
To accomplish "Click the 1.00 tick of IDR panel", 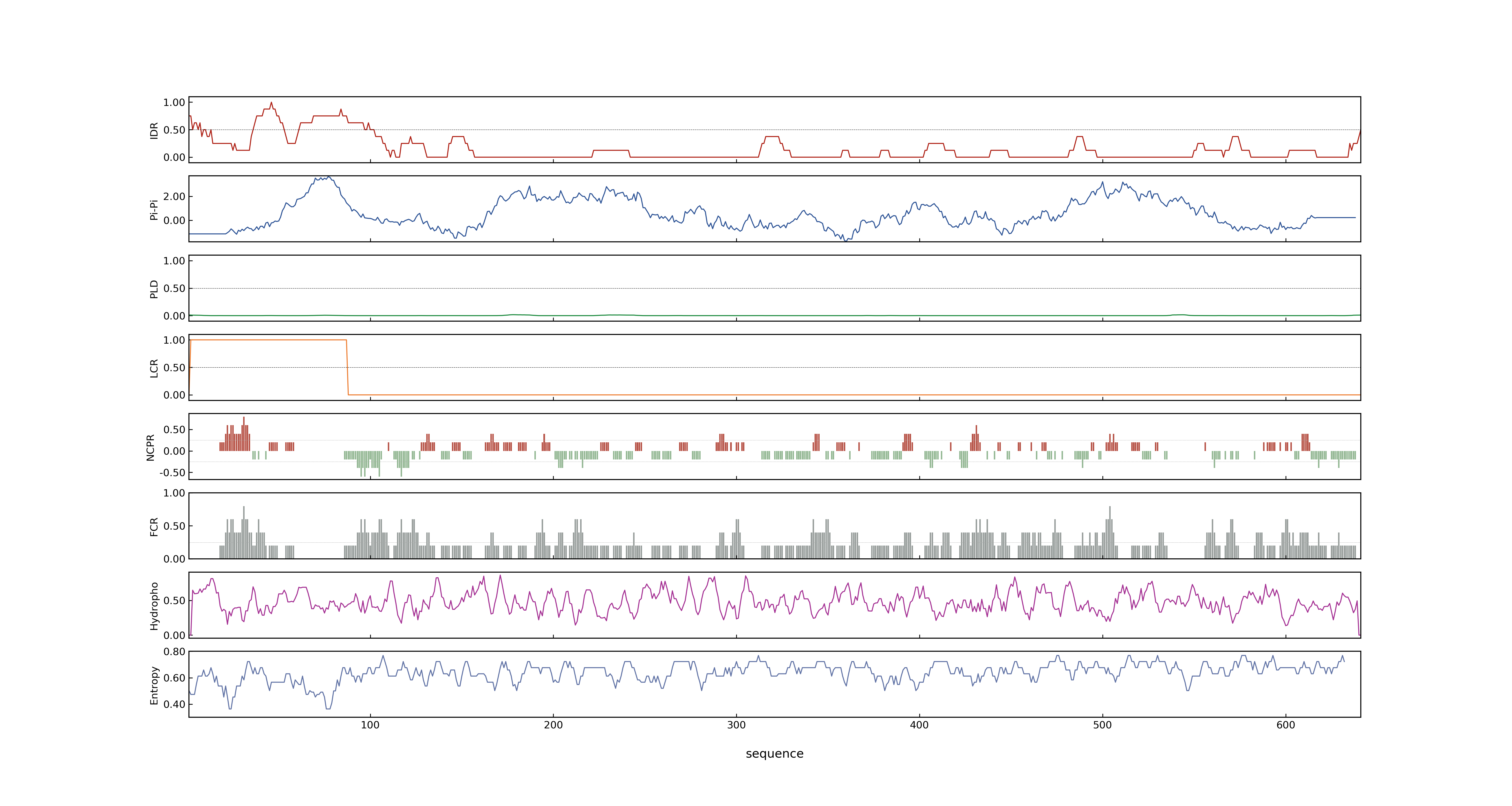I will pos(174,103).
